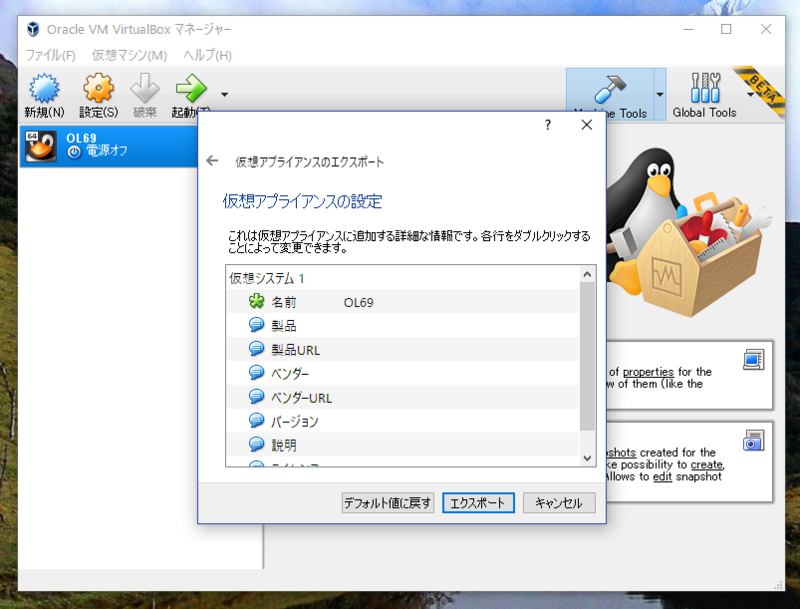Select the OL69 virtual machine entry
800x609 pixels.
[109, 145]
